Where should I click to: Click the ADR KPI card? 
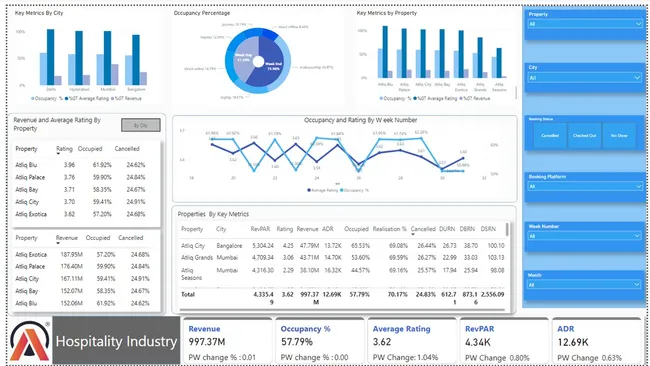click(596, 342)
